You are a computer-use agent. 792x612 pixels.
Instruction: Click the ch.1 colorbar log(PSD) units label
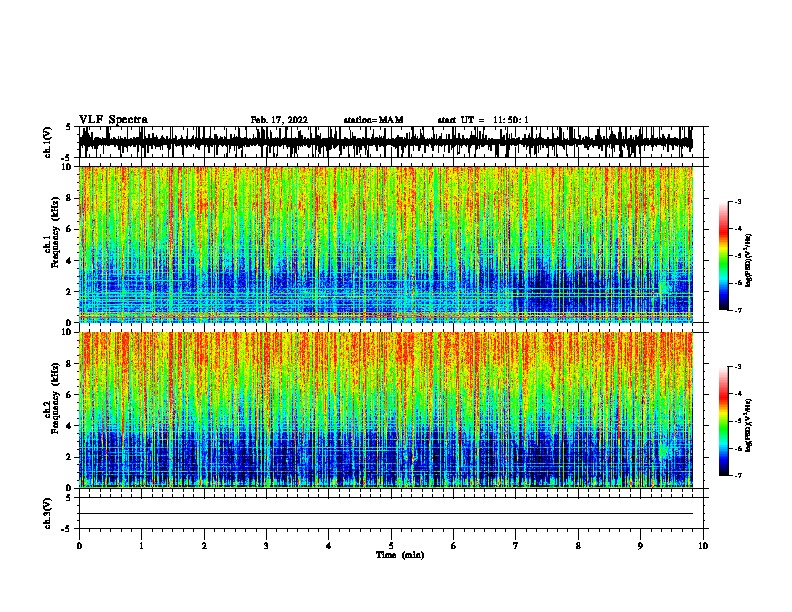click(748, 261)
